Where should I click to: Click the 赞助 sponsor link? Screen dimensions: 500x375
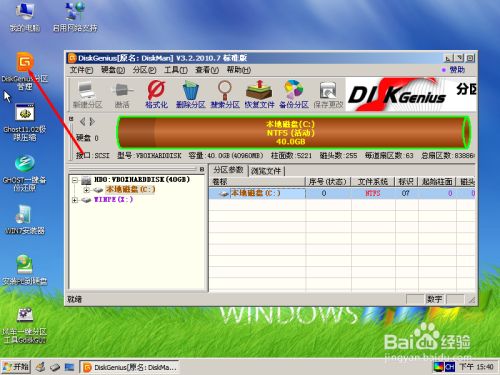pyautogui.click(x=457, y=70)
